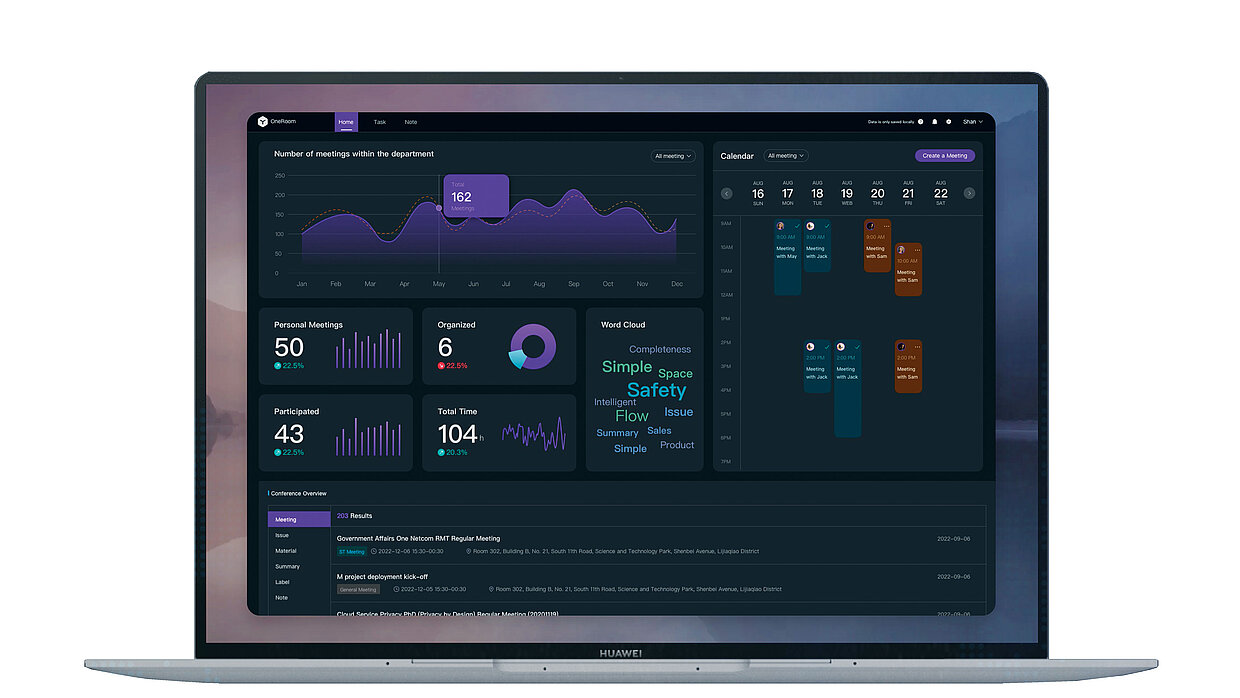1240x698 pixels.
Task: Click the May data point on chart
Action: click(439, 208)
